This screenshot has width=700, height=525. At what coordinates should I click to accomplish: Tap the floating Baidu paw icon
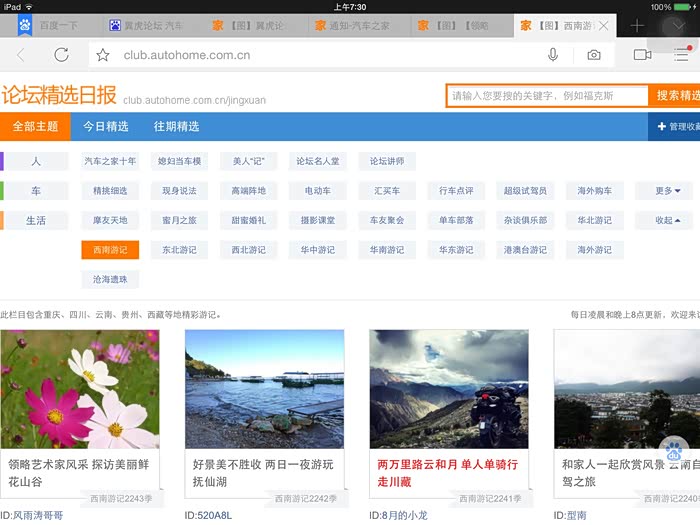pos(675,449)
